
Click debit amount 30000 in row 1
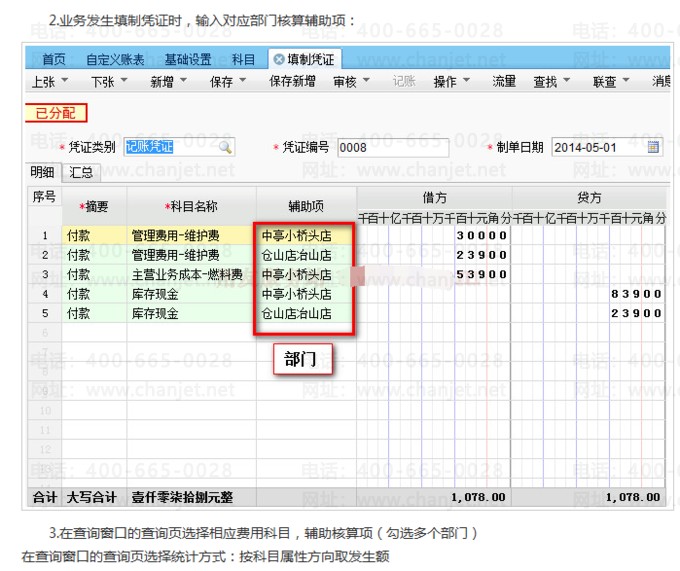(481, 235)
